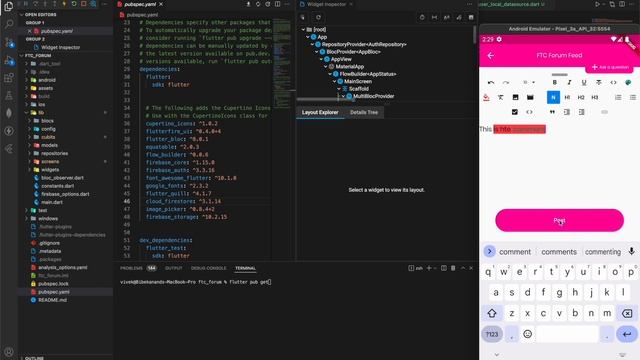The width and height of the screenshot is (640, 360).
Task: Click redo icon in emulator editor toolbar
Action: click(x=506, y=82)
